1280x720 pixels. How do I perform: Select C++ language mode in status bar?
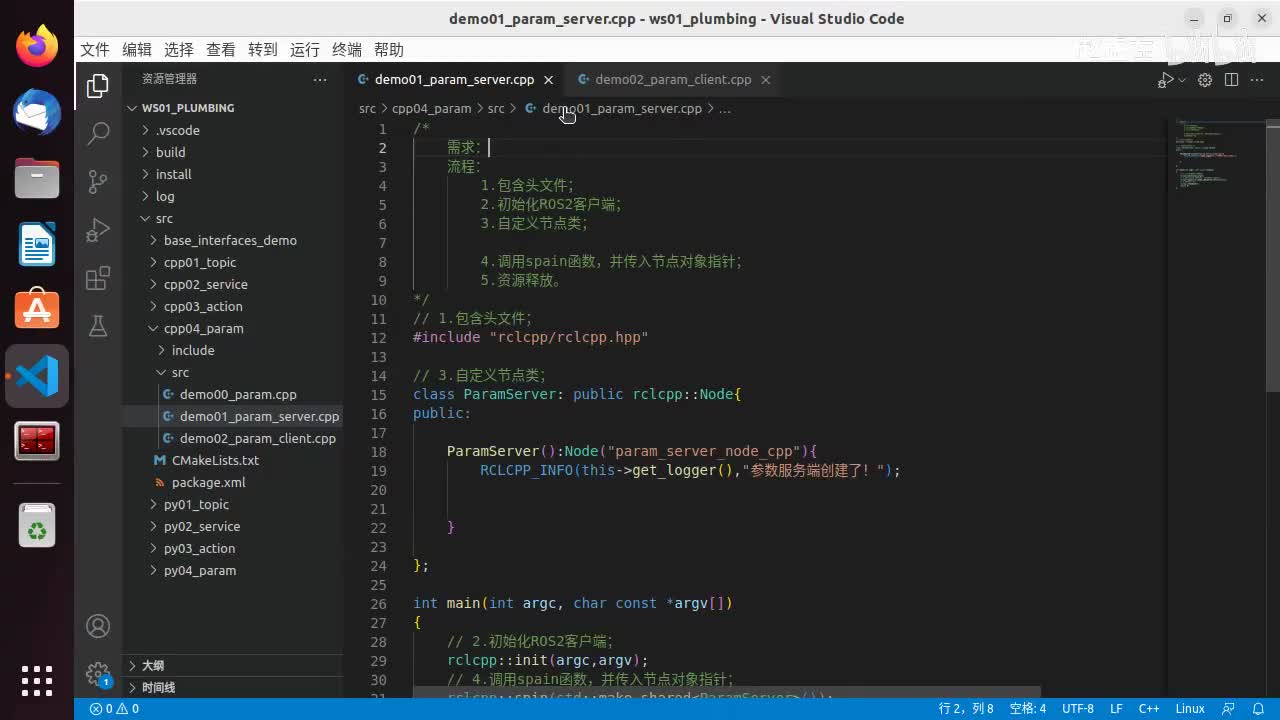(1149, 709)
